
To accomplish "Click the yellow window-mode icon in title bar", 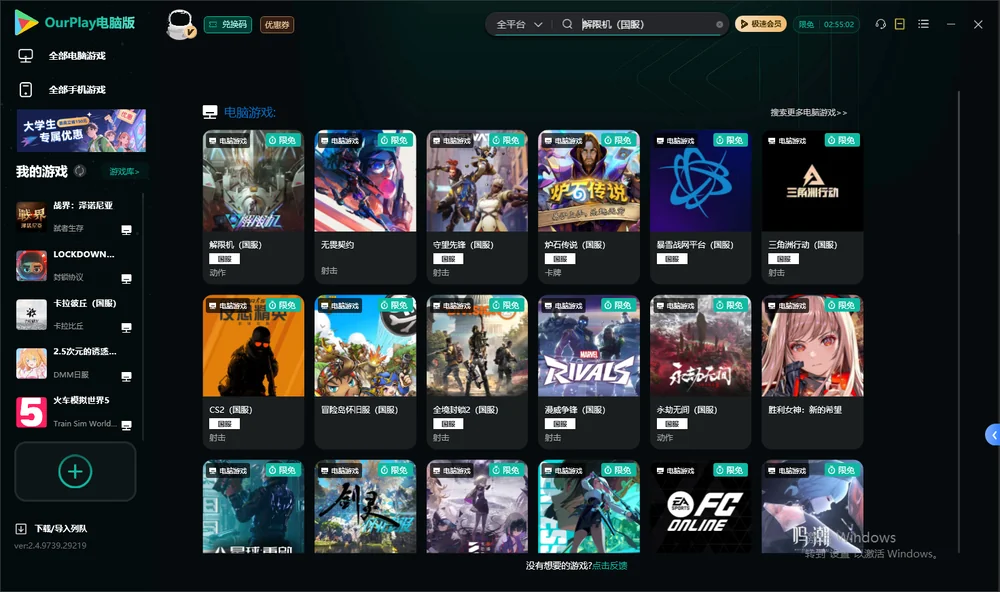I will (900, 24).
